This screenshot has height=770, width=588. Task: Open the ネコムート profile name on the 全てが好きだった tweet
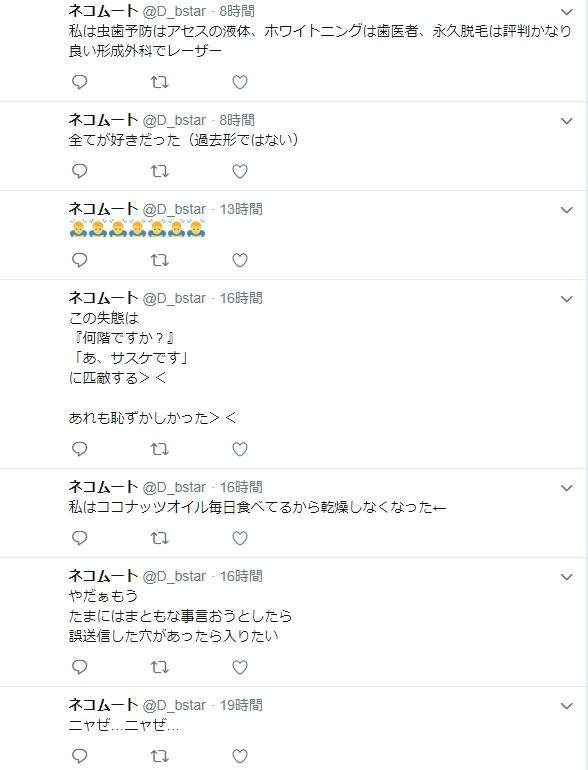[103, 120]
